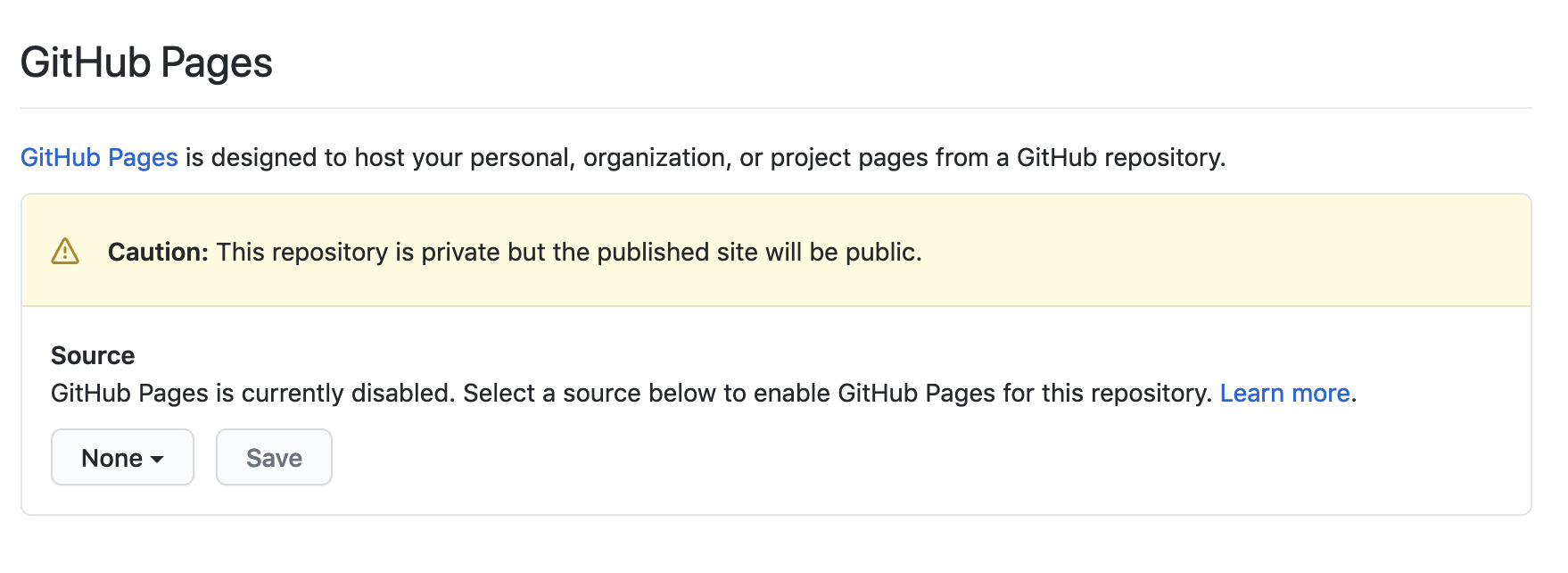
Task: Click the bold Caution: label
Action: coord(158,252)
